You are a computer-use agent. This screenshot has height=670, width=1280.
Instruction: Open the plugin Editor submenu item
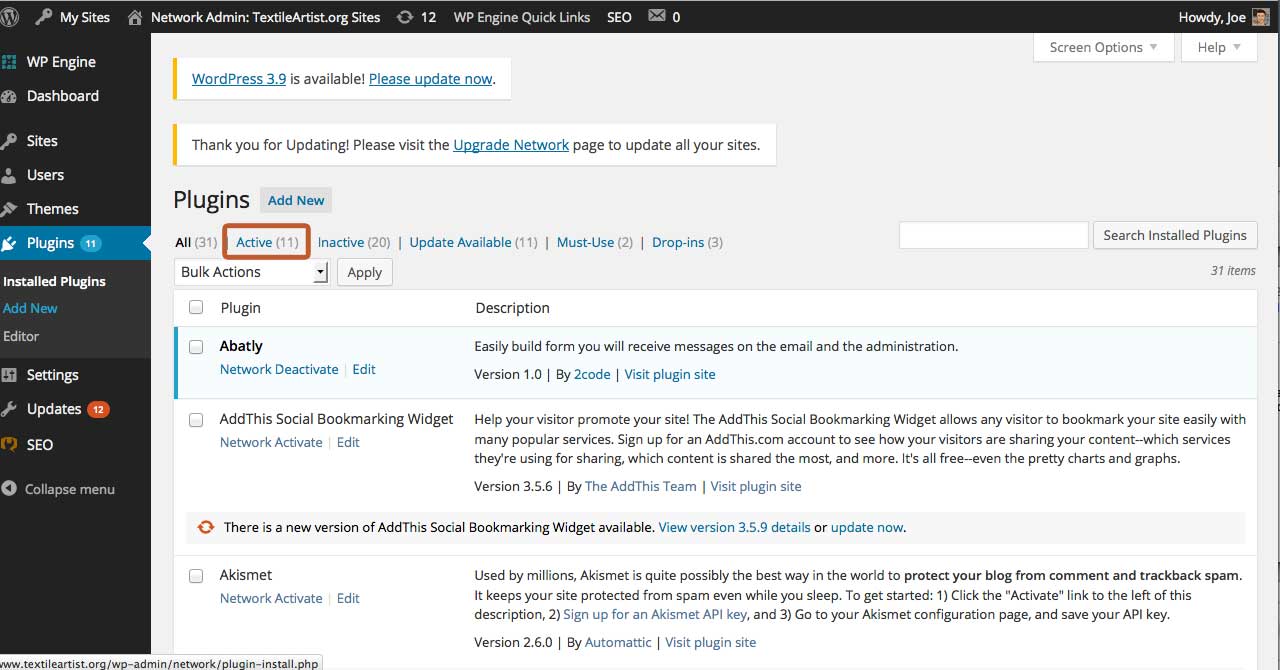tap(21, 336)
